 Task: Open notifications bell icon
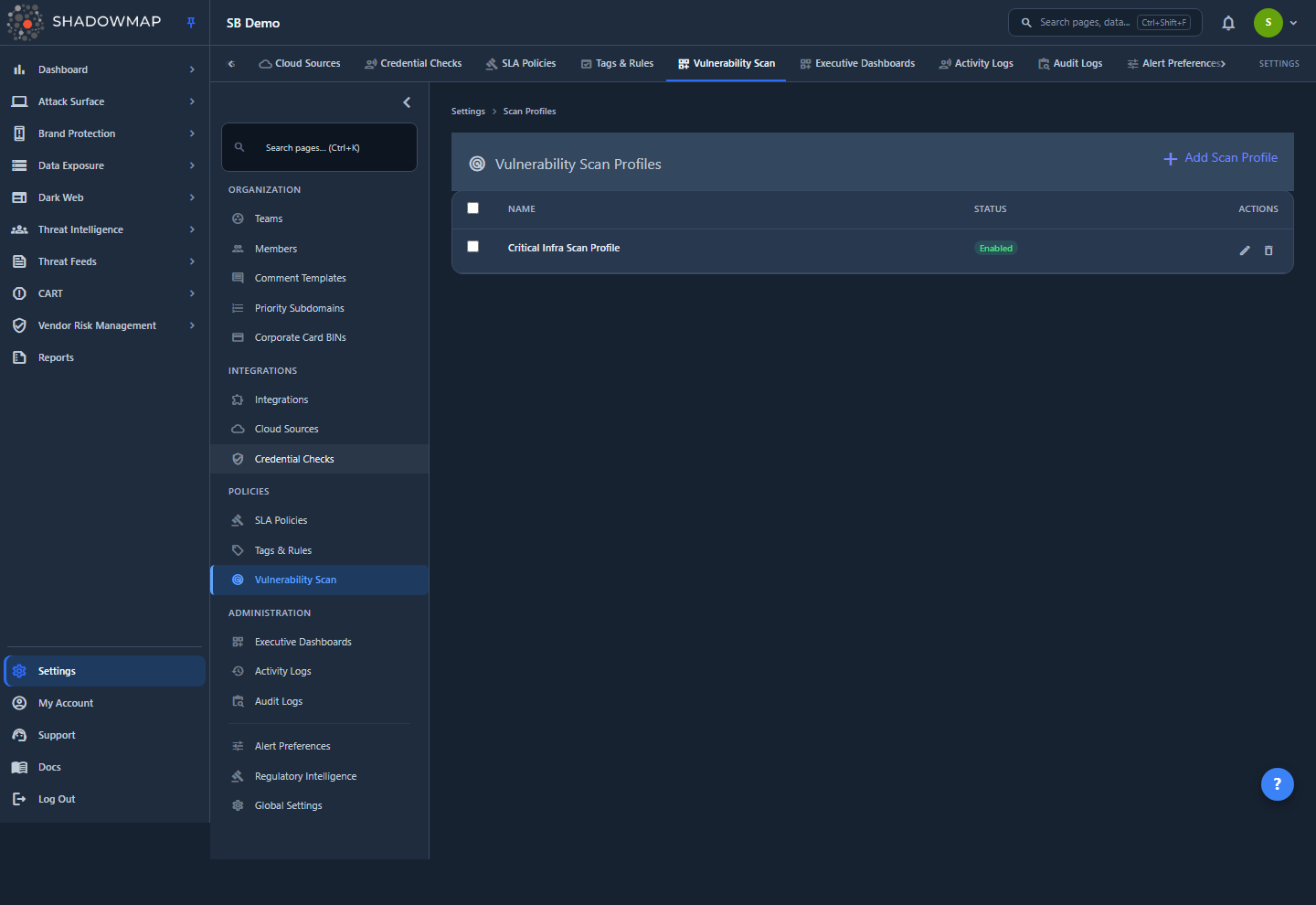[x=1228, y=23]
